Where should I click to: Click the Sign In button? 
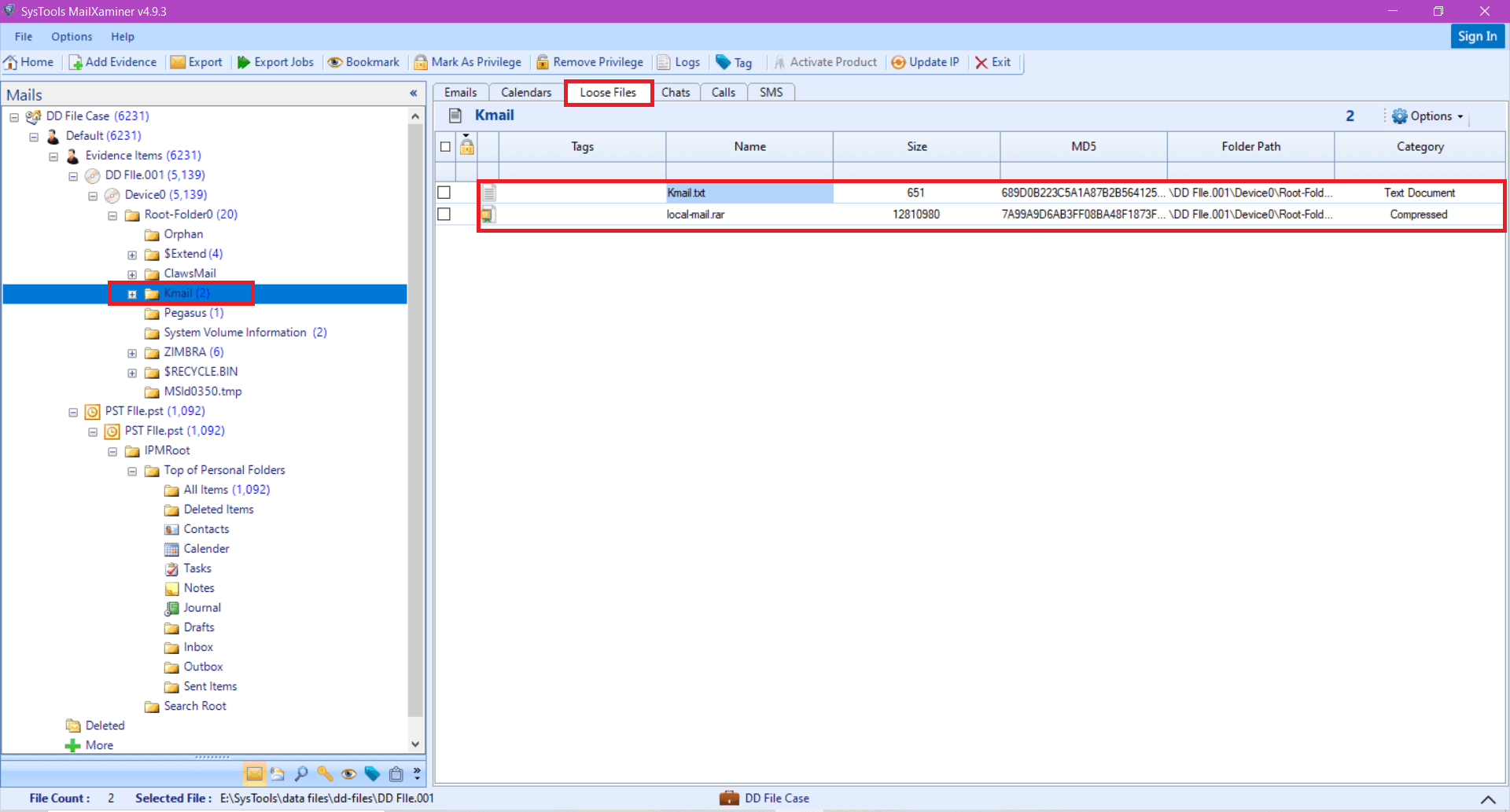[x=1477, y=36]
